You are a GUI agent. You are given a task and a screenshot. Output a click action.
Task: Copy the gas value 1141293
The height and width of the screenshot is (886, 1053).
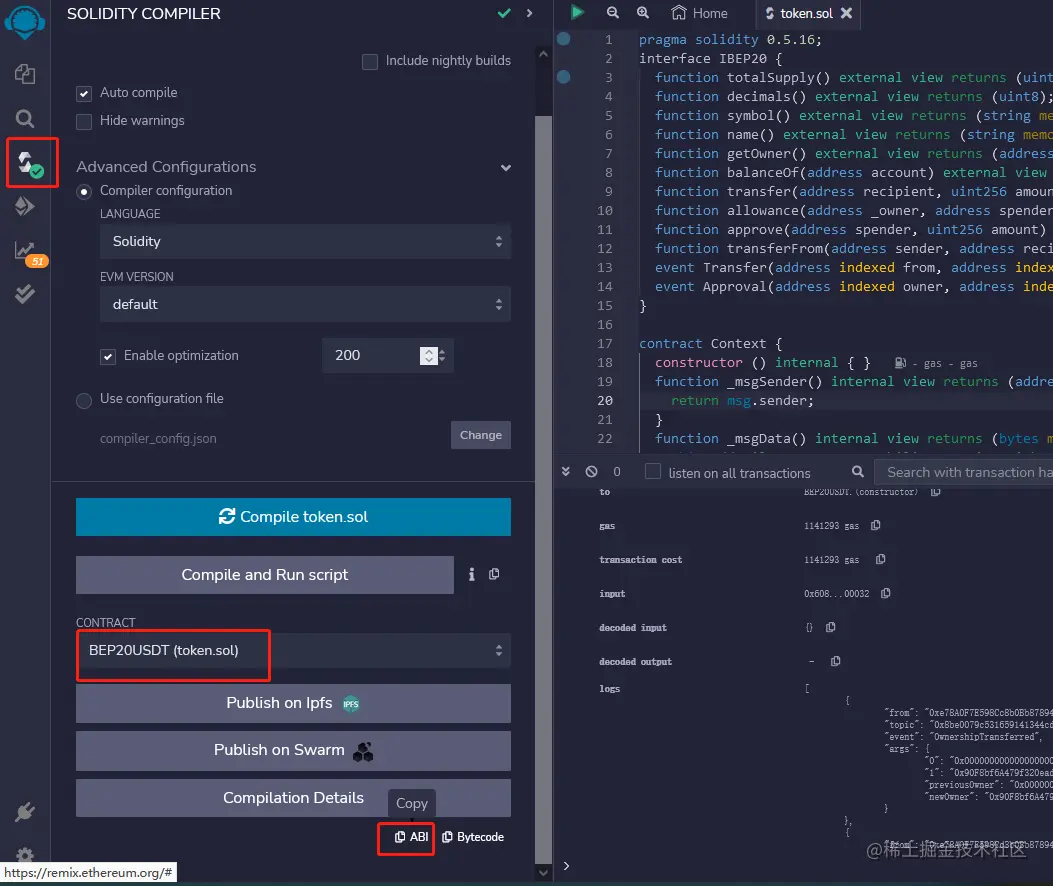[x=876, y=525]
